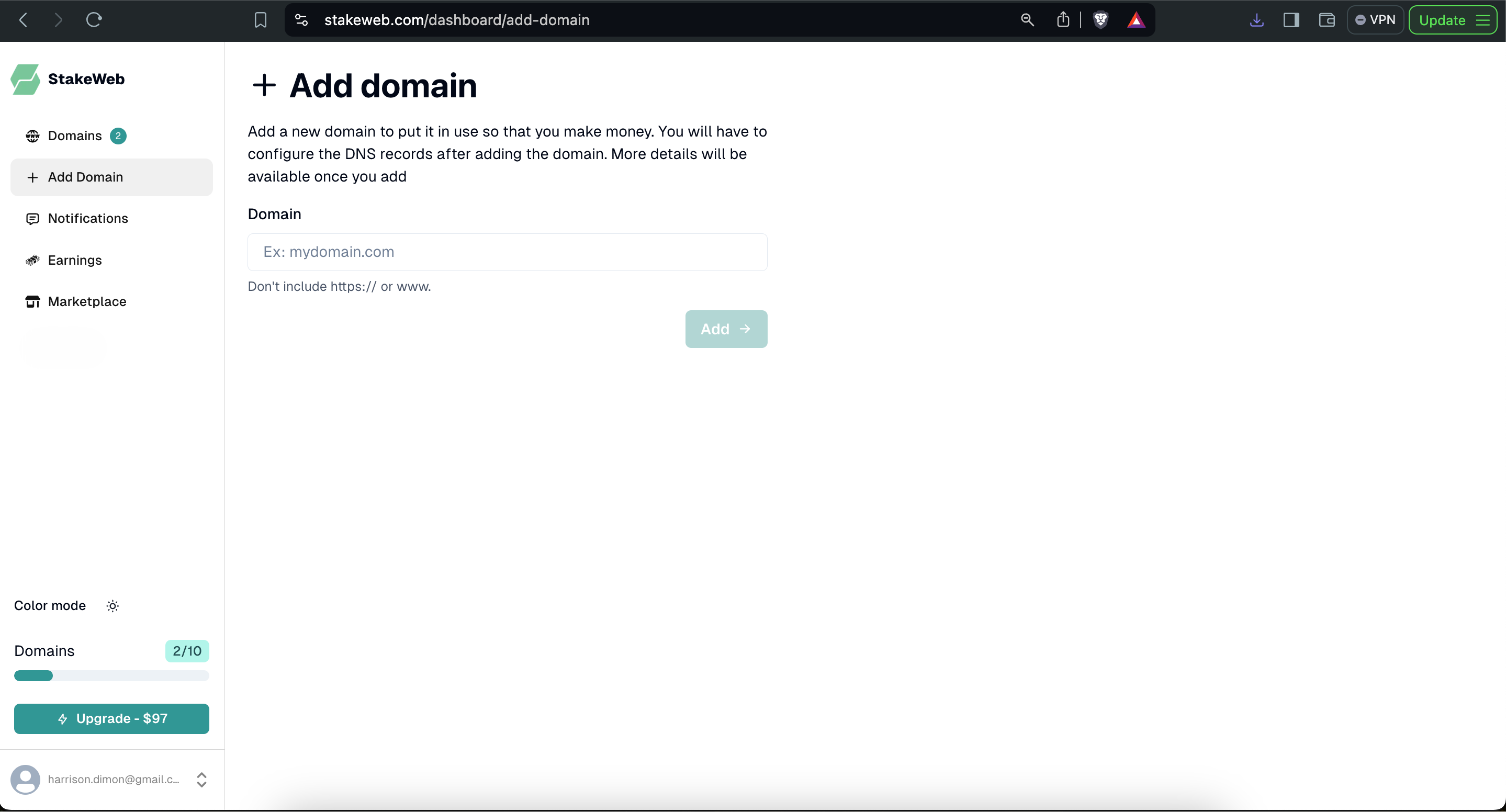Open the Notifications sidebar item
This screenshot has width=1506, height=812.
pos(88,218)
